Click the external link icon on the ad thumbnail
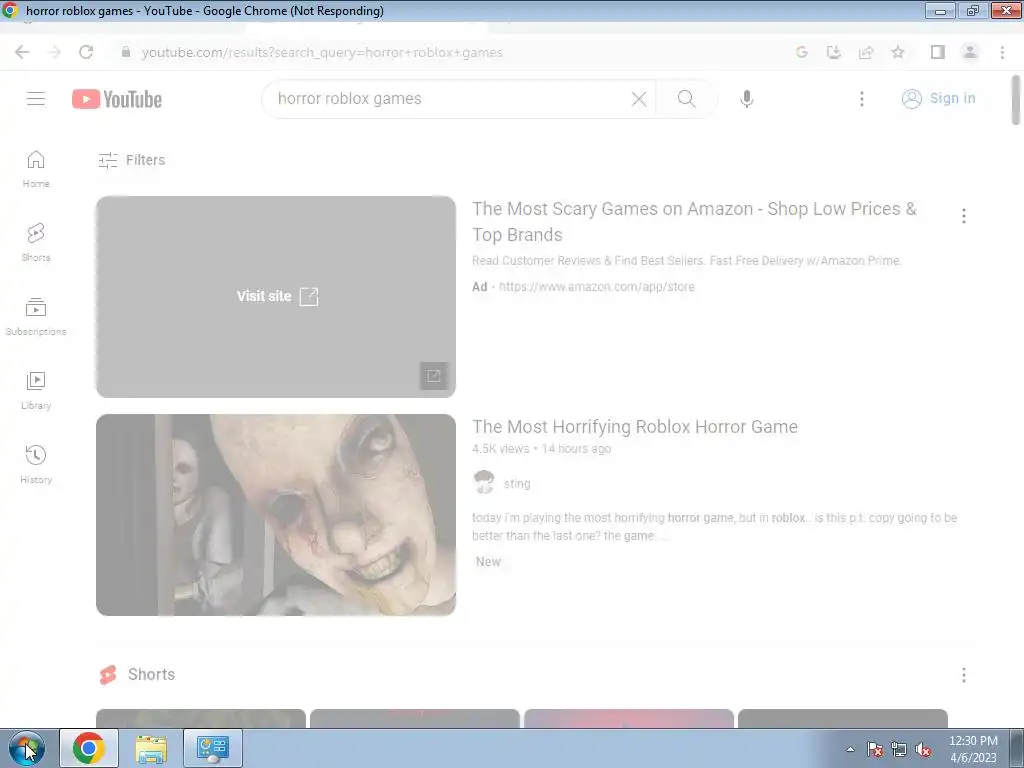Image resolution: width=1024 pixels, height=768 pixels. click(x=434, y=376)
